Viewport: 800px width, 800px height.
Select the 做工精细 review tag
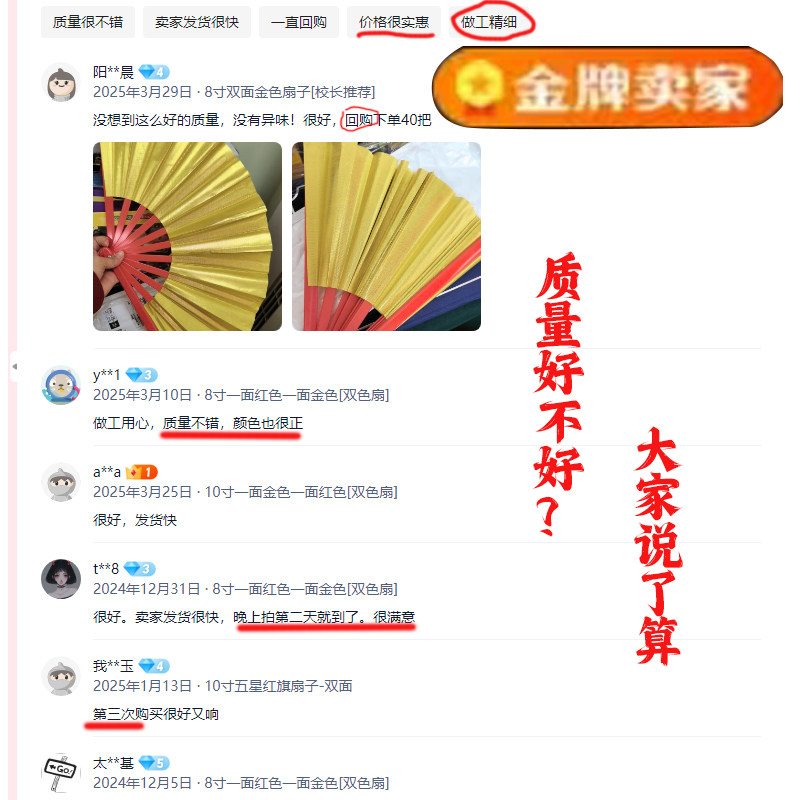pos(489,22)
